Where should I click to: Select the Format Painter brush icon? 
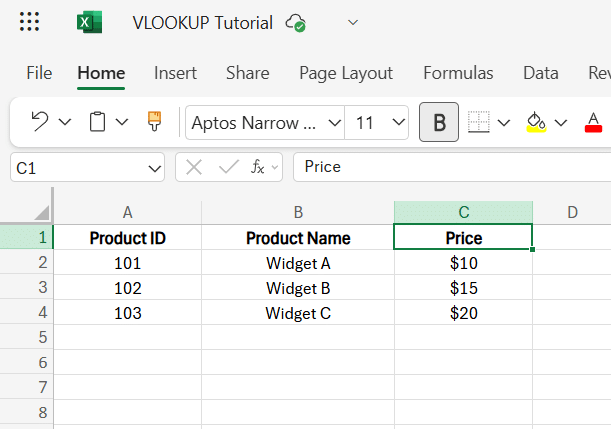point(154,122)
